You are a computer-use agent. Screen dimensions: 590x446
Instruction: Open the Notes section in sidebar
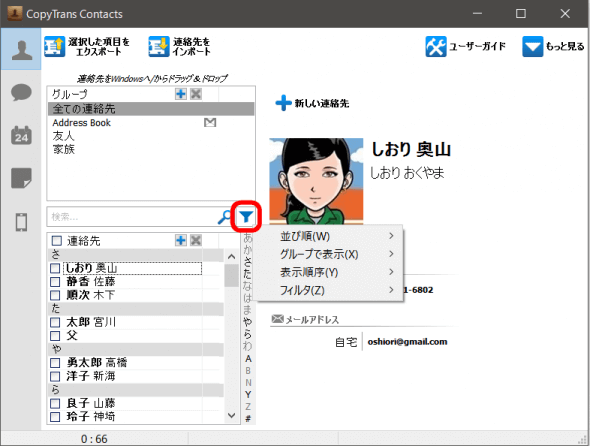pos(21,178)
